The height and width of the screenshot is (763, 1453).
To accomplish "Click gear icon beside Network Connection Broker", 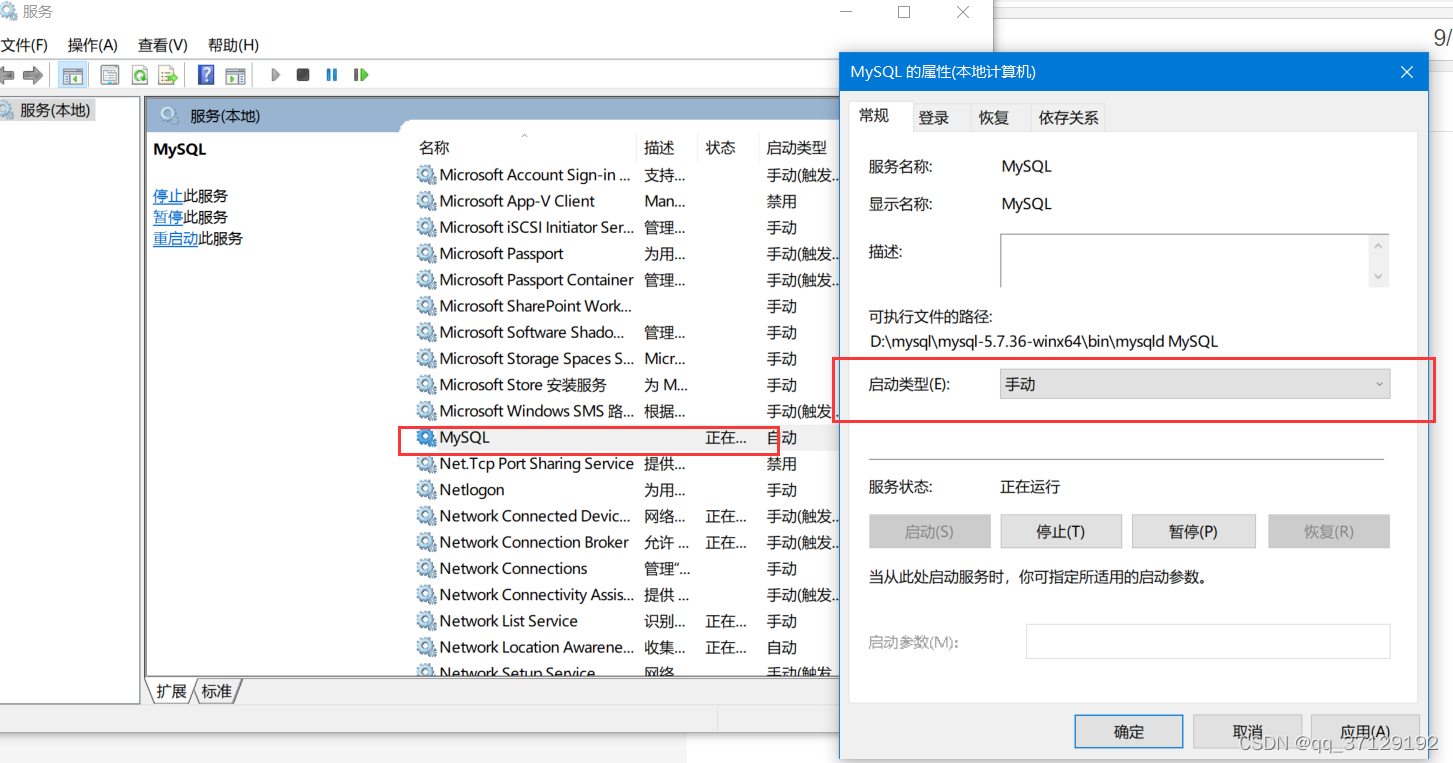I will (427, 543).
